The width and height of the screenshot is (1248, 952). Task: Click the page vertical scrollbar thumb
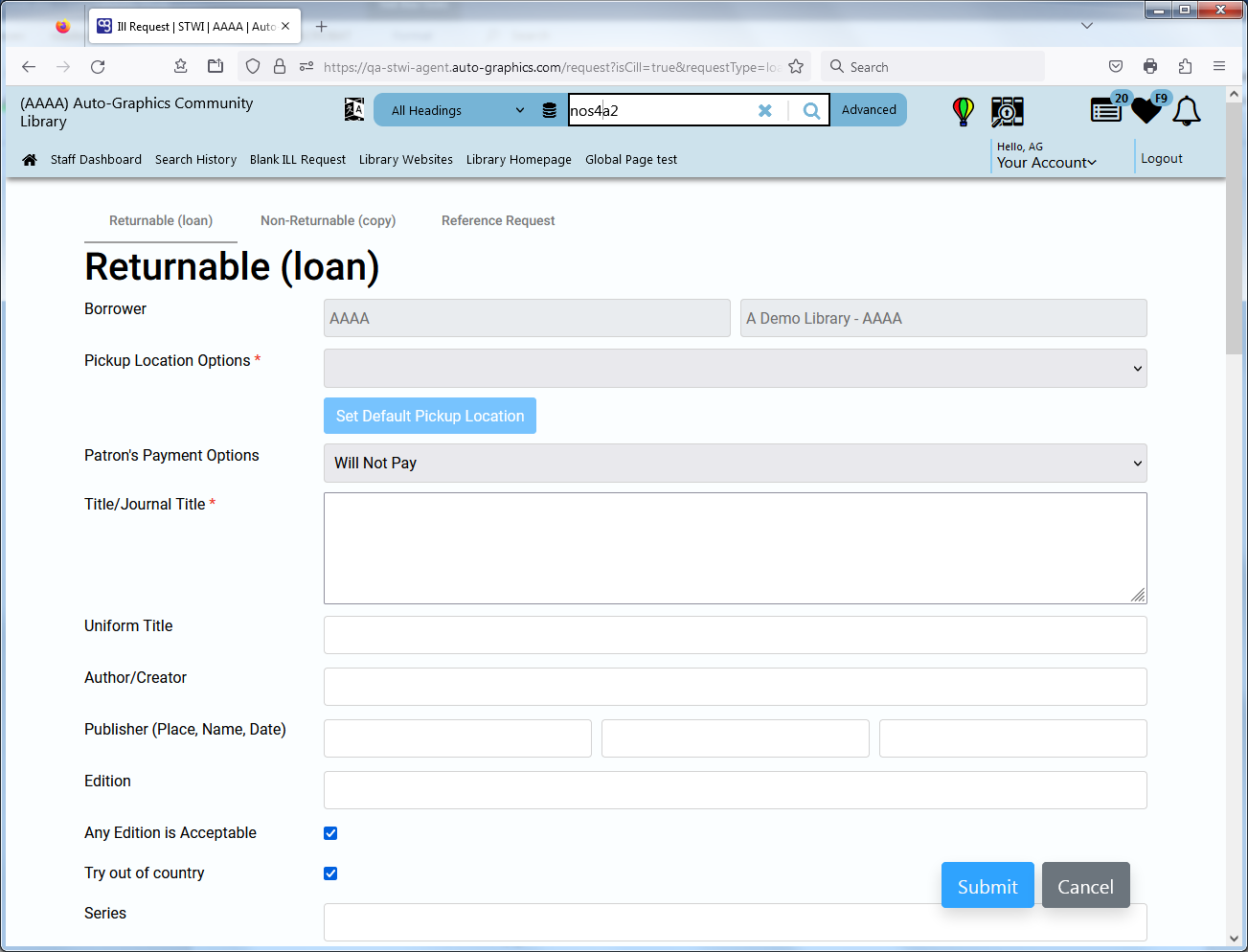tap(1234, 230)
